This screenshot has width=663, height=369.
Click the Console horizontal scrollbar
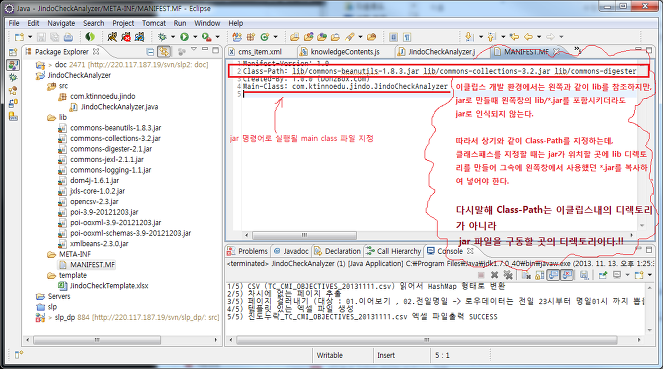[x=427, y=340]
